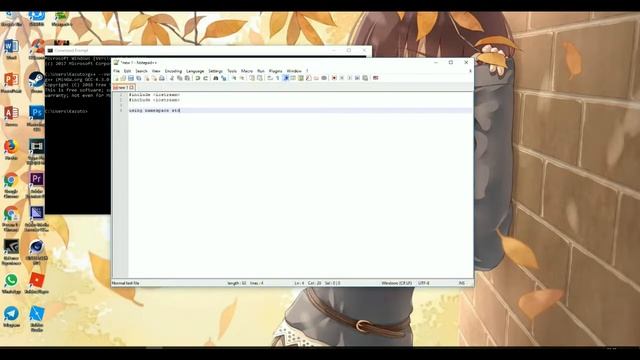Open the Premiere Pro desktop shortcut
The image size is (640, 360).
click(x=37, y=184)
